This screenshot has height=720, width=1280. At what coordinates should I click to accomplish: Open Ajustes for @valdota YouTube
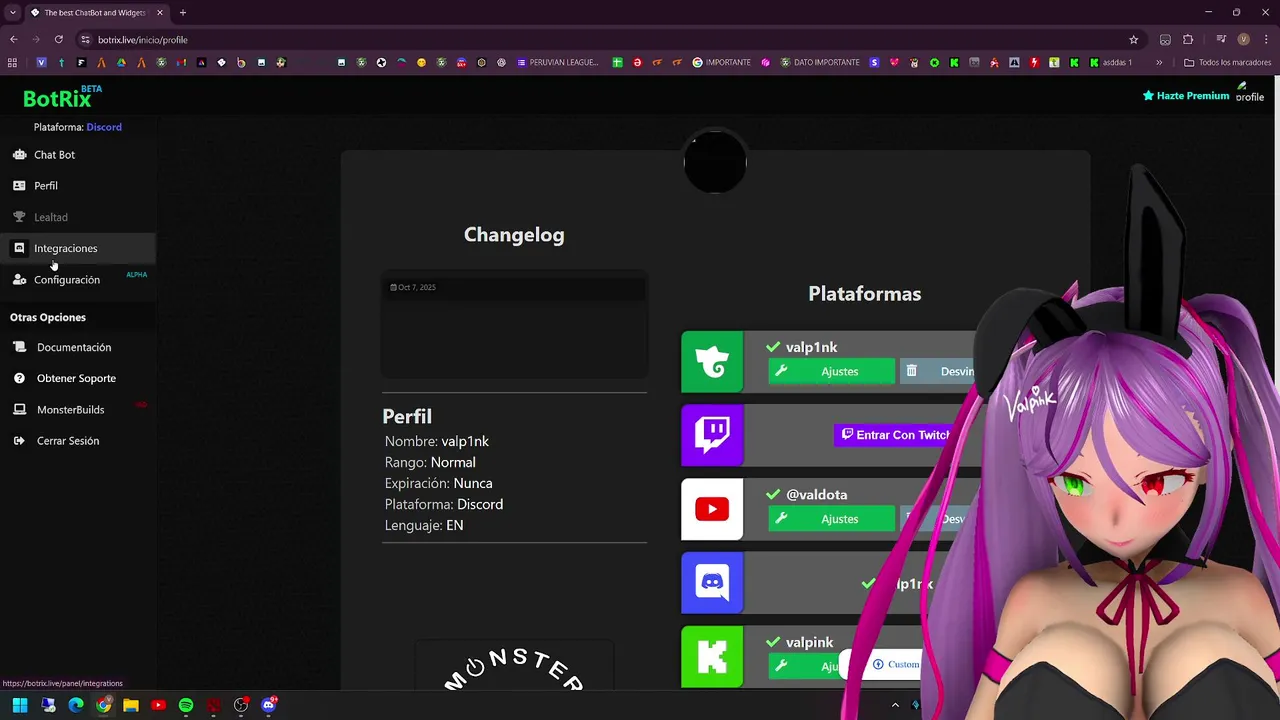[x=831, y=519]
